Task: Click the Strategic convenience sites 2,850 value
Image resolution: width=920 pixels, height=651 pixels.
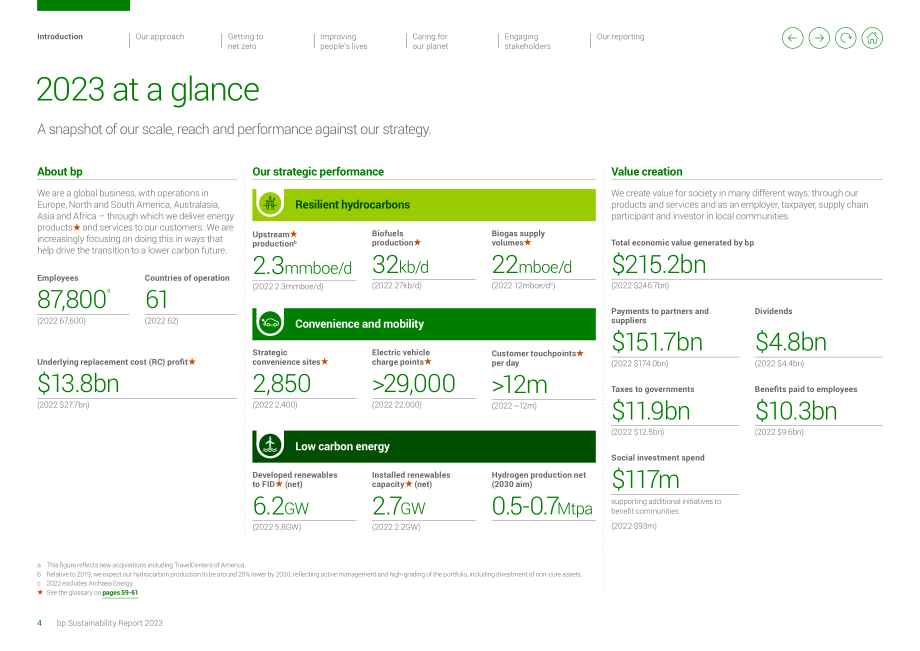Action: [282, 384]
